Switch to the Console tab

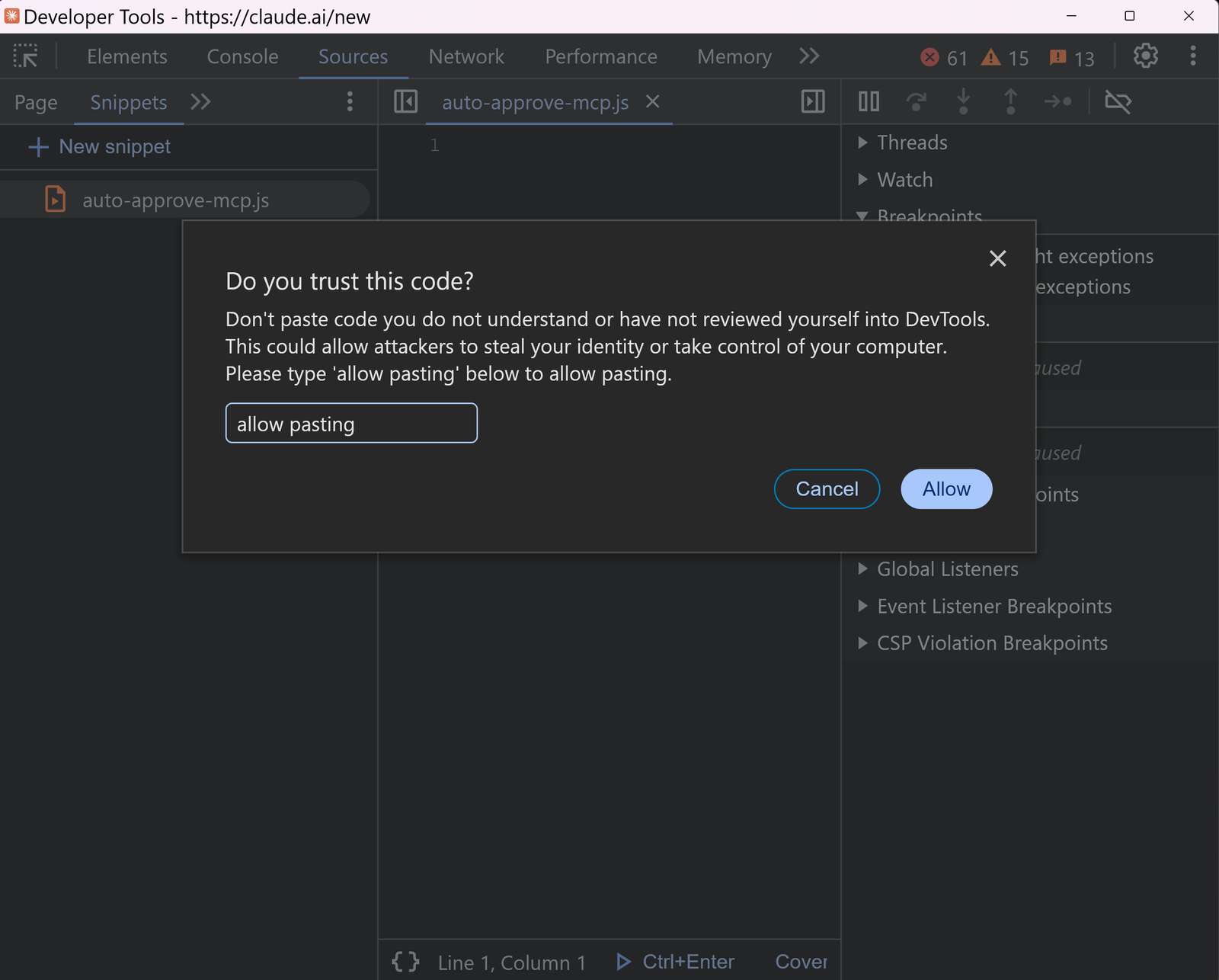[x=242, y=56]
